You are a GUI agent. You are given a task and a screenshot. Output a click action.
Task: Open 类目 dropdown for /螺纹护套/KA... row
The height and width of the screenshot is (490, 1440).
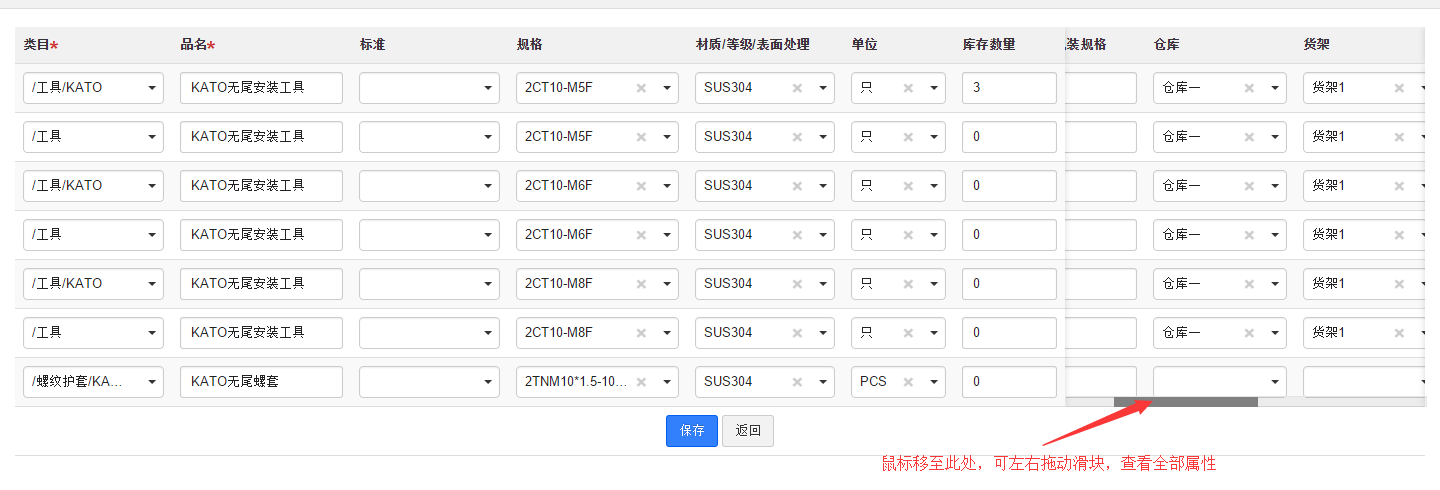click(x=151, y=382)
